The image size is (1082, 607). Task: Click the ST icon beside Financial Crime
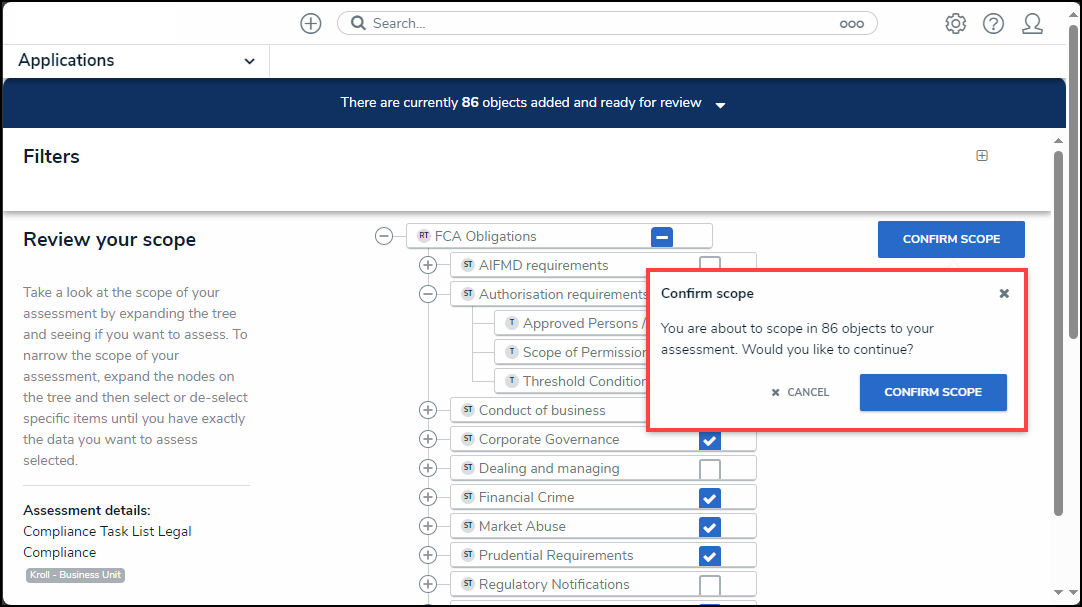(x=467, y=497)
